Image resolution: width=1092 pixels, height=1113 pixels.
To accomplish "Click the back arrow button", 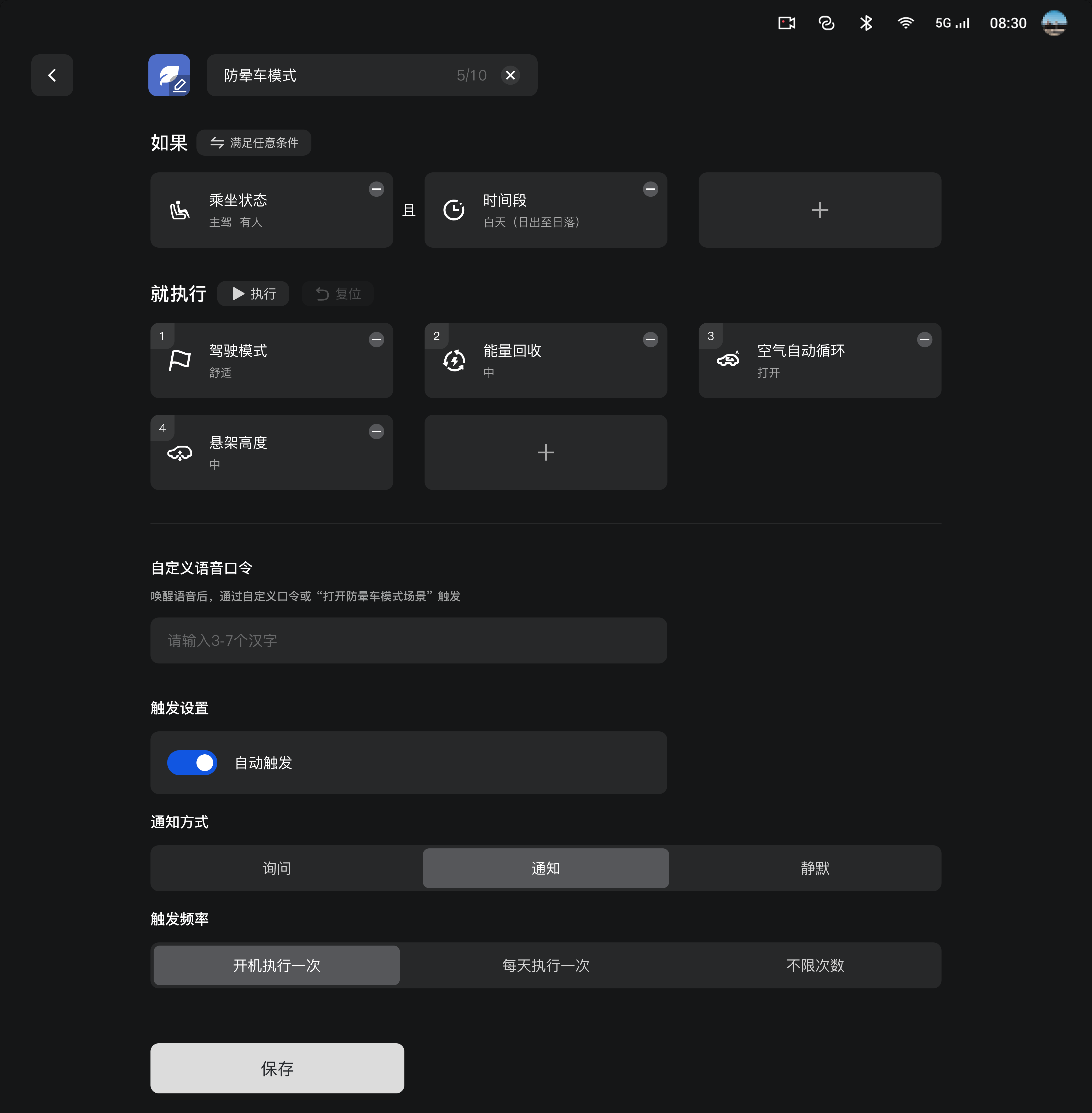I will click(52, 75).
